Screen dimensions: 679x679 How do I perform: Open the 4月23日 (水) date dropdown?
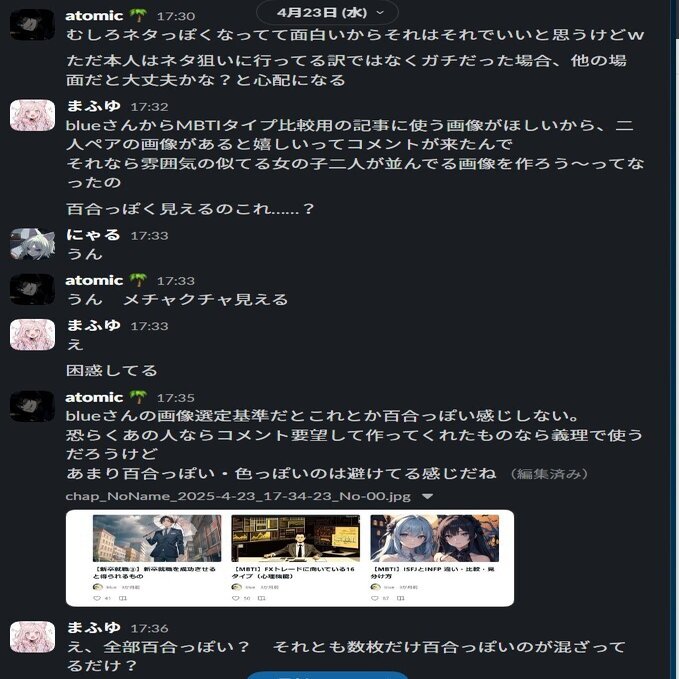click(327, 13)
